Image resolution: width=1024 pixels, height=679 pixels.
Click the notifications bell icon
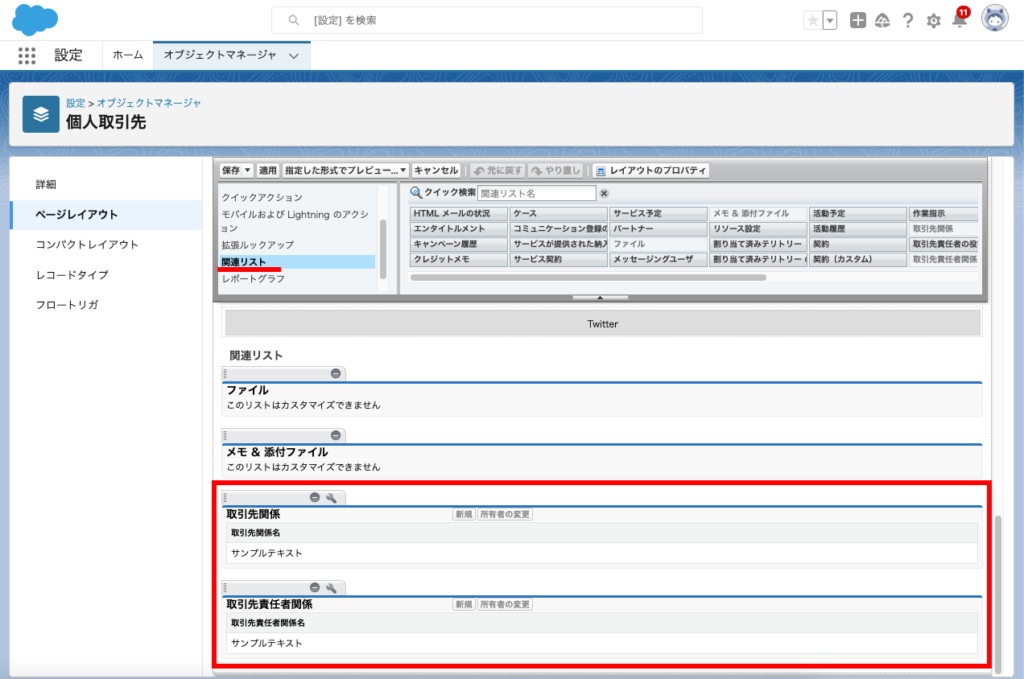[959, 20]
